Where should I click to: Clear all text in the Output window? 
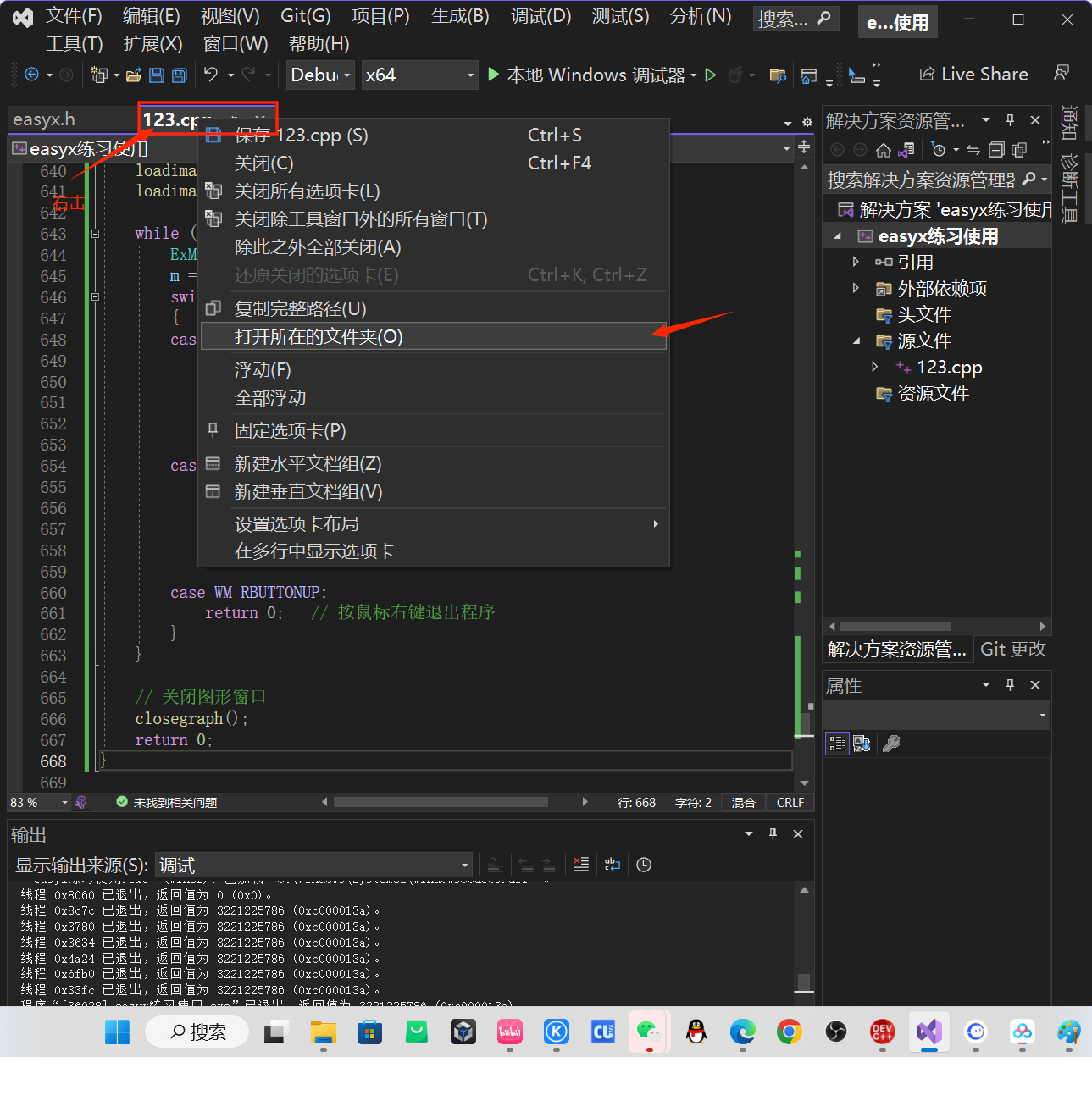click(581, 865)
